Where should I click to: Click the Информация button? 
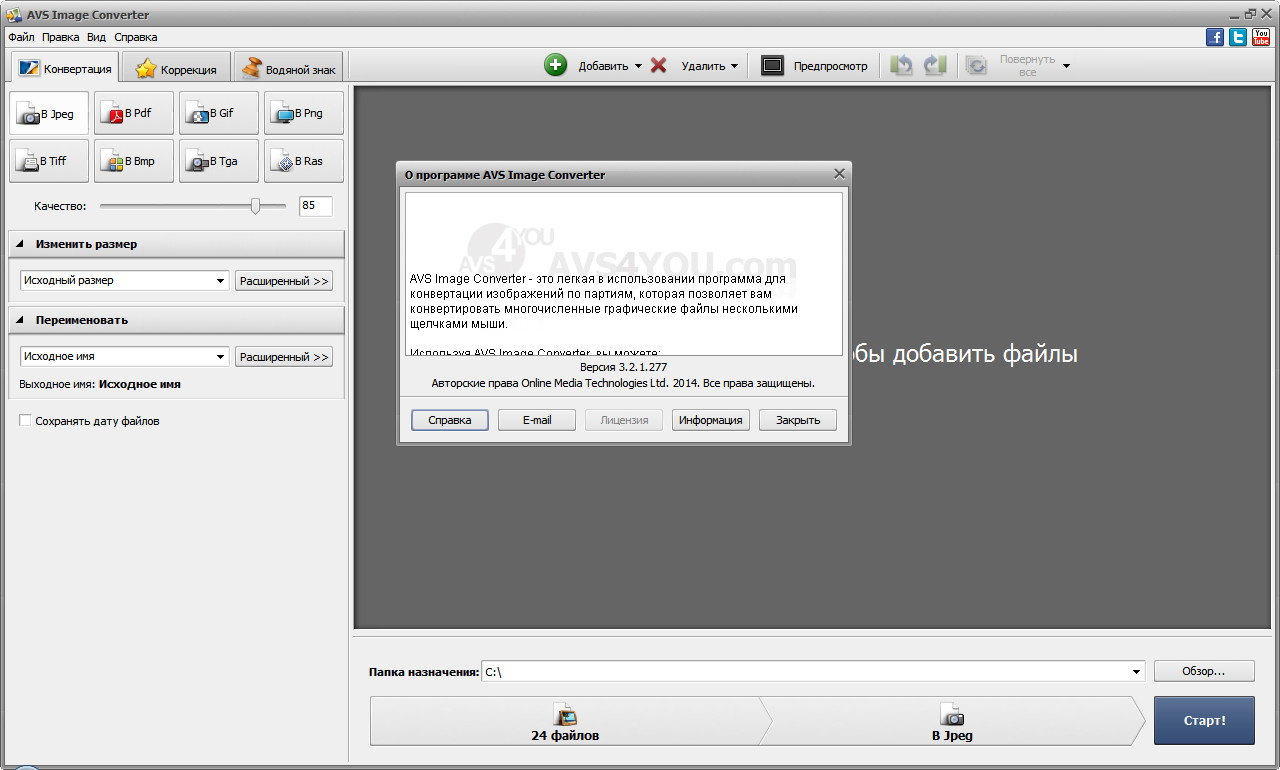pyautogui.click(x=711, y=420)
